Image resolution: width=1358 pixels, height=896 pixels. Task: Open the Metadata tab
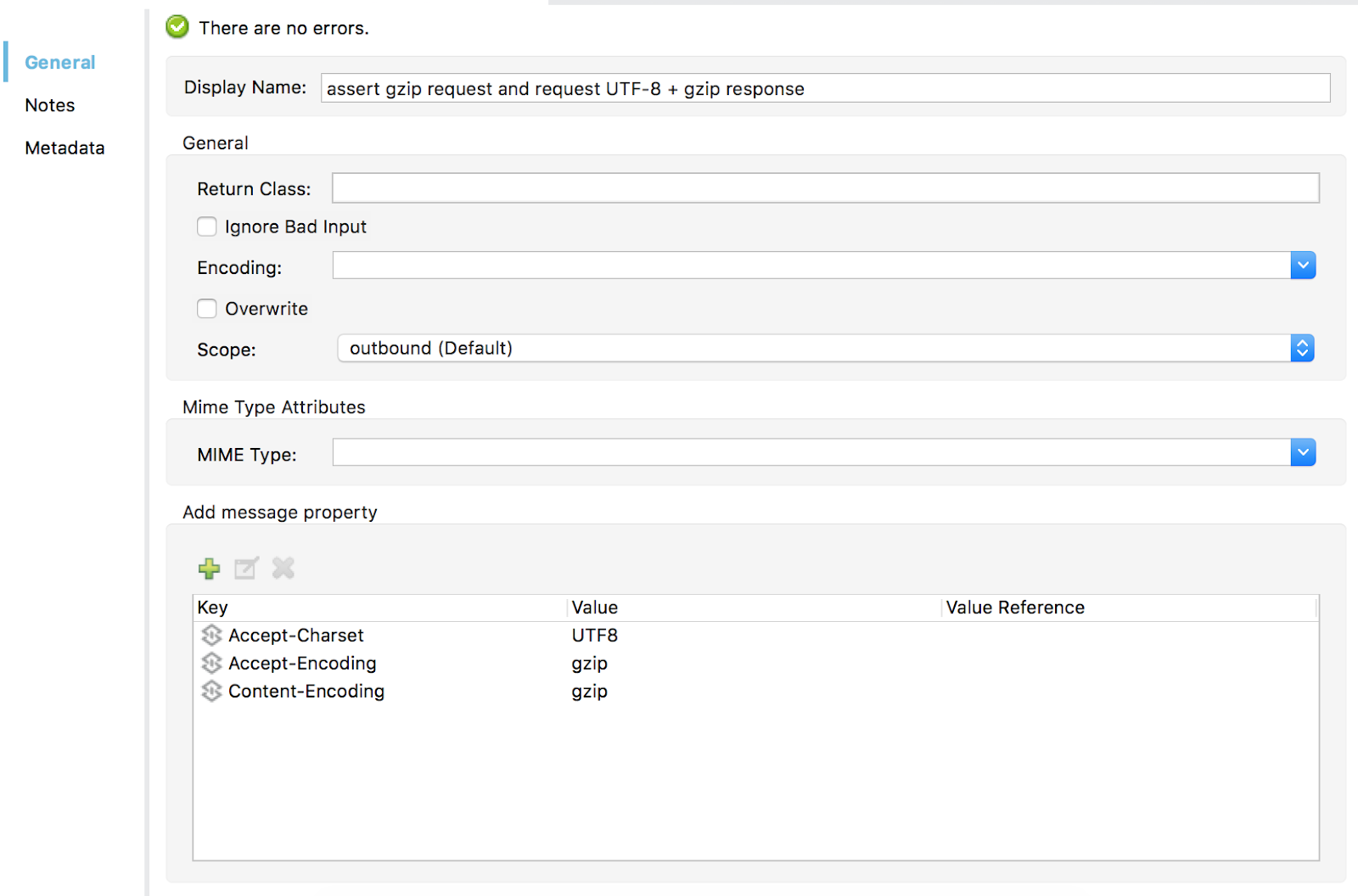(65, 148)
